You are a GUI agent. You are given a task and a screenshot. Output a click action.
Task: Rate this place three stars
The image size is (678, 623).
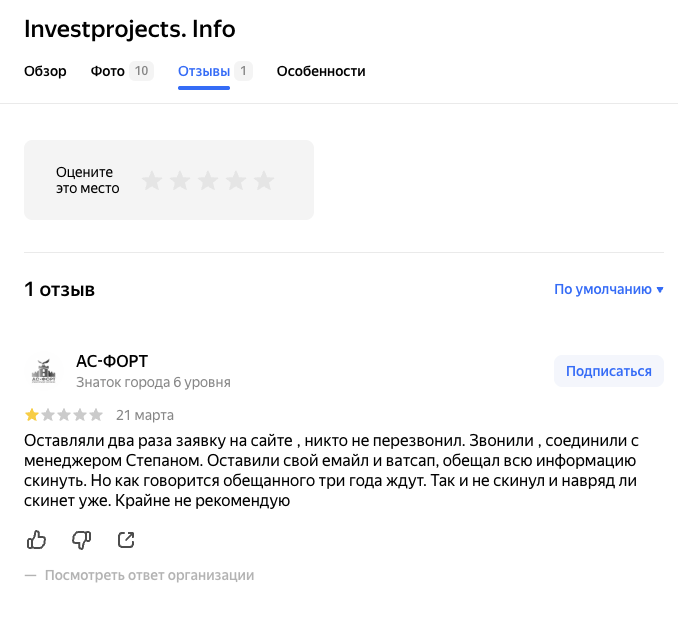coord(208,181)
